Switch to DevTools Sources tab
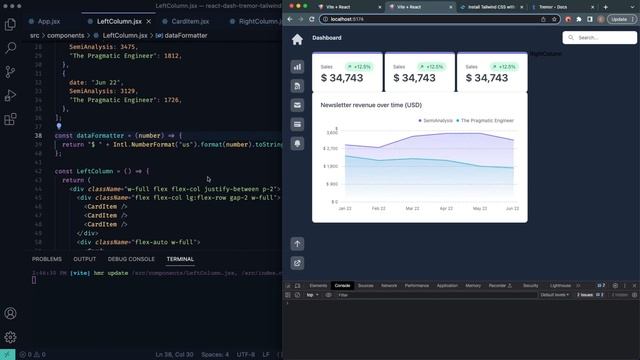 coord(366,286)
